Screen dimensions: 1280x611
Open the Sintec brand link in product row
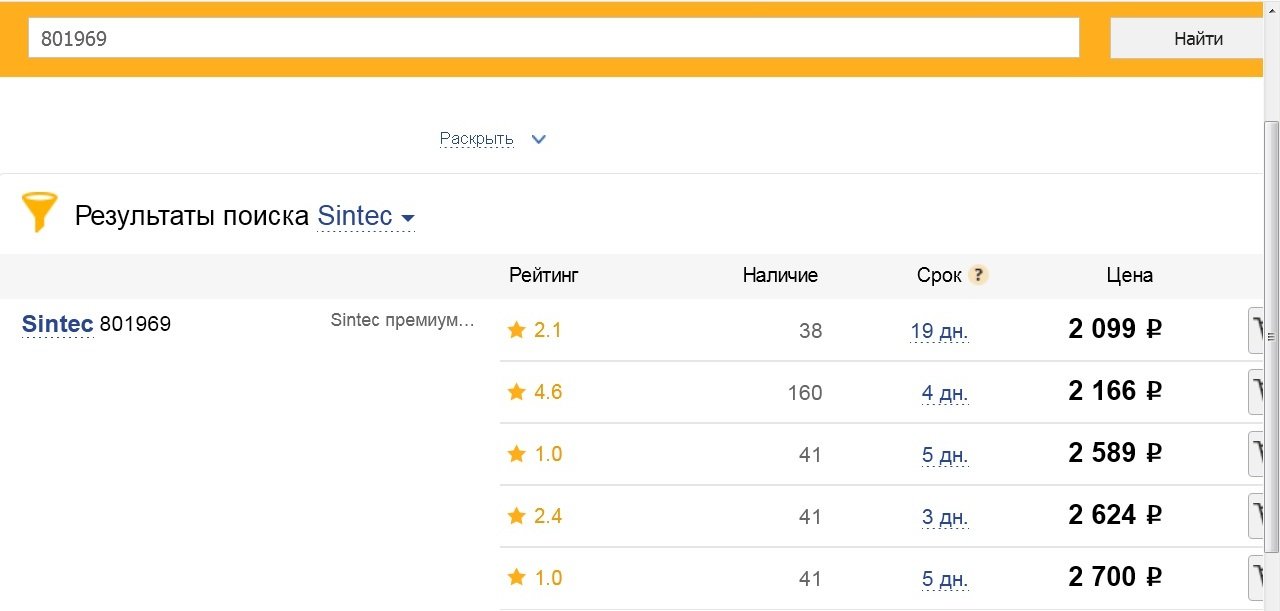58,324
